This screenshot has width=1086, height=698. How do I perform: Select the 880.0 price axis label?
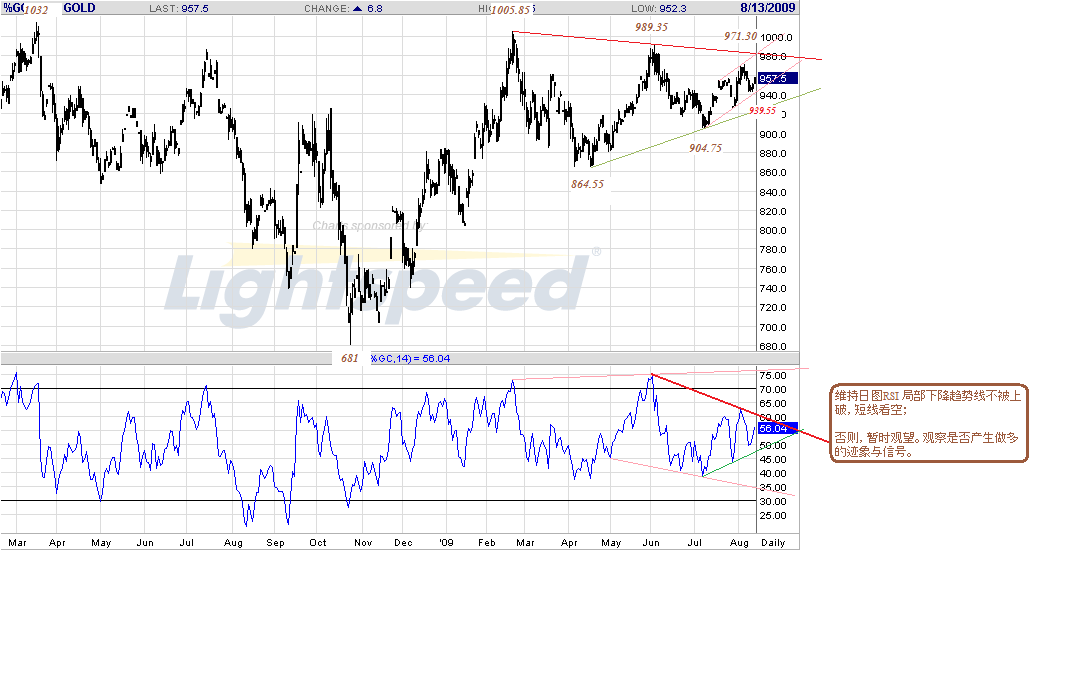point(773,154)
